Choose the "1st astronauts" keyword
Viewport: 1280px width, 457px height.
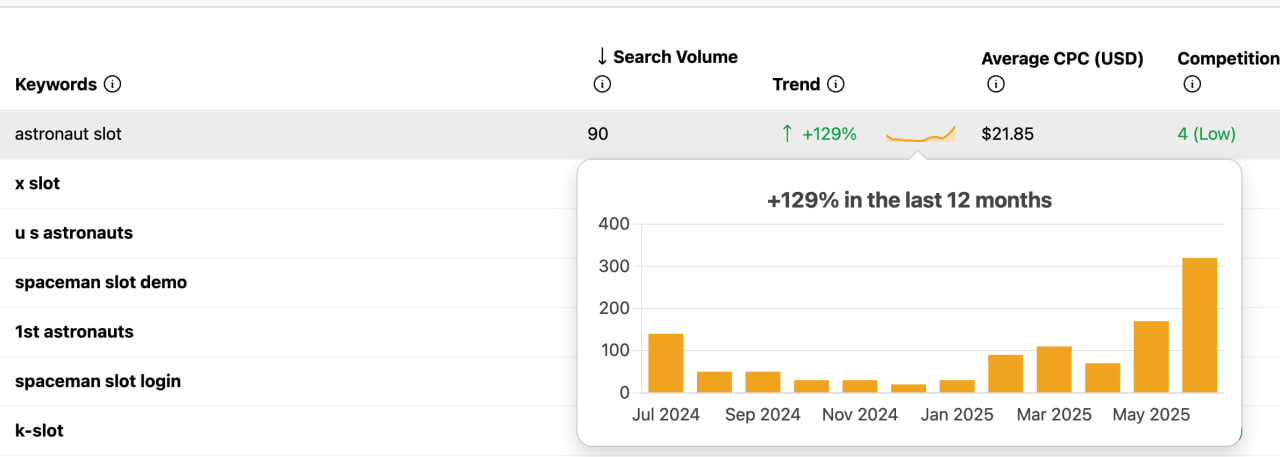pyautogui.click(x=74, y=332)
